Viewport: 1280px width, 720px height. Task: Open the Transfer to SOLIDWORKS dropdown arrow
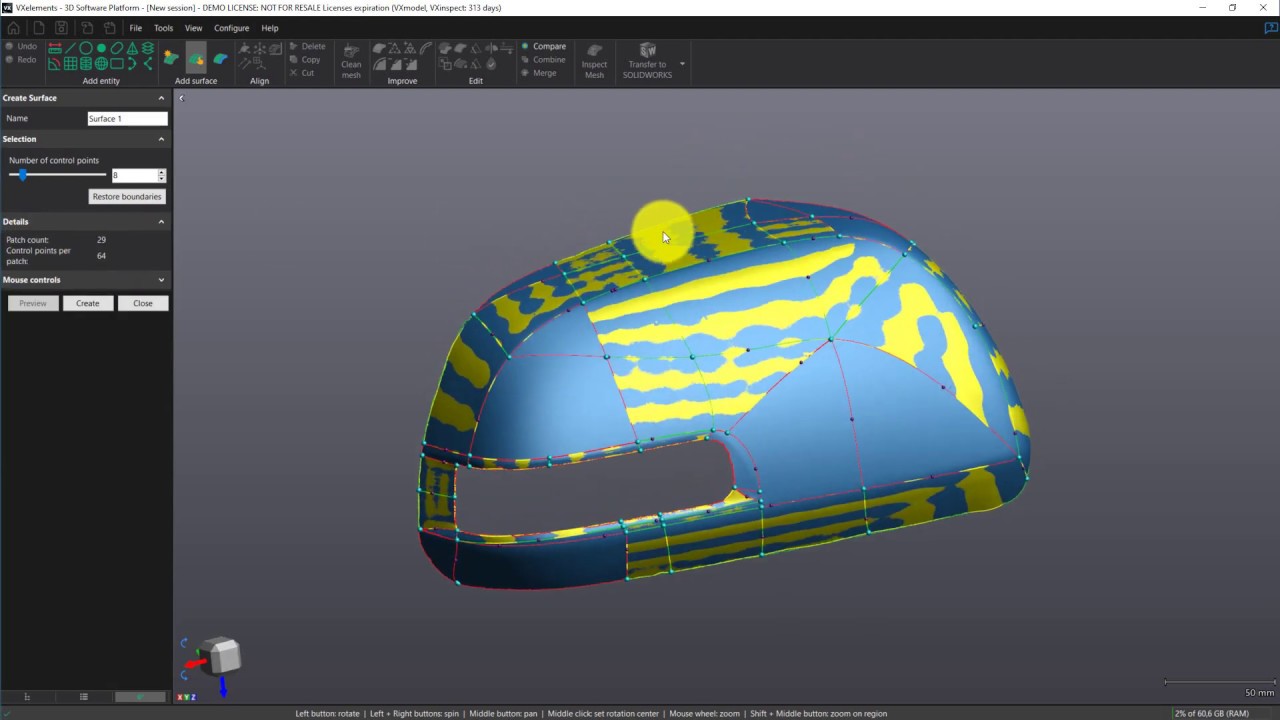click(x=683, y=64)
